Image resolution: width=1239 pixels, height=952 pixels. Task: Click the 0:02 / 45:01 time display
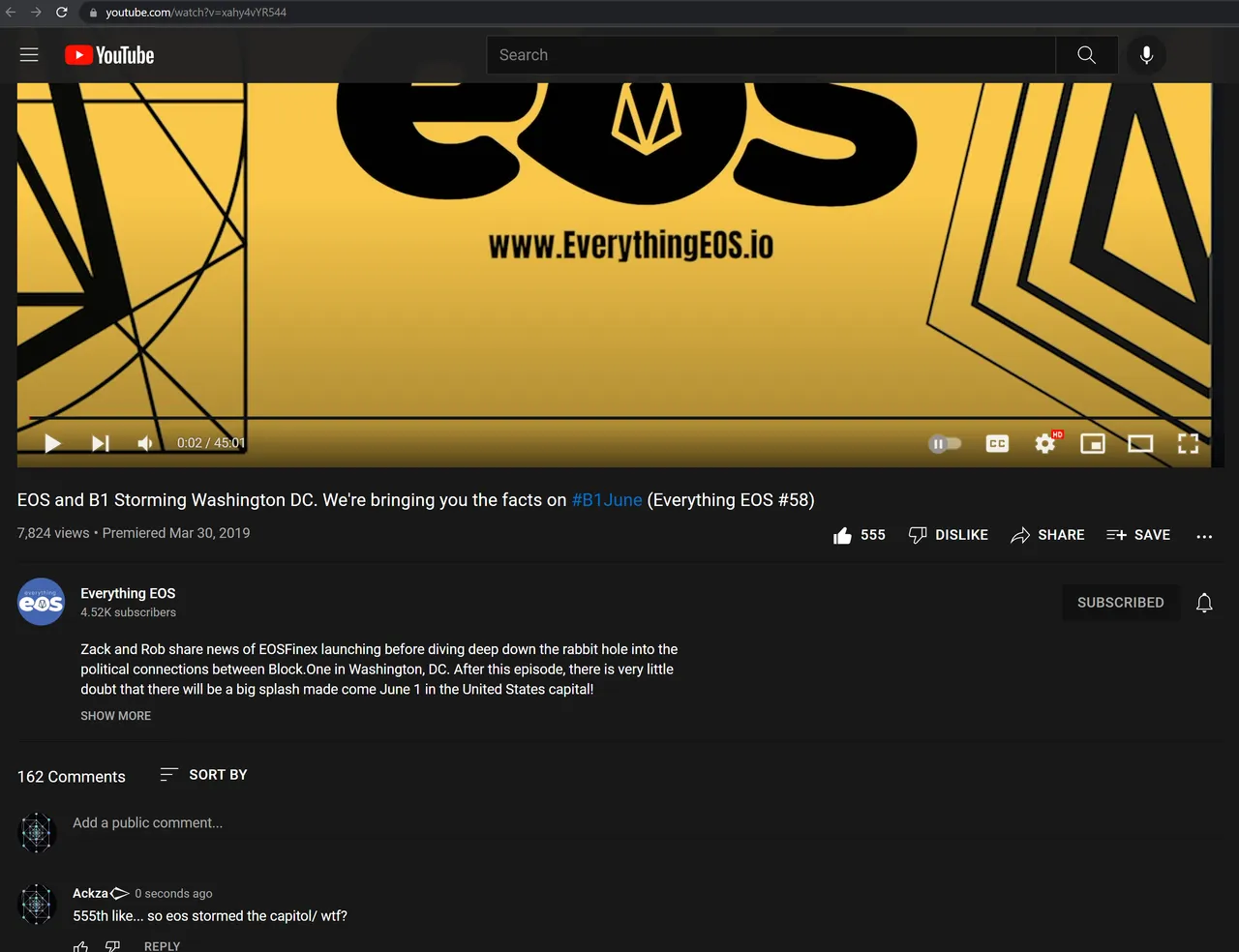point(211,443)
